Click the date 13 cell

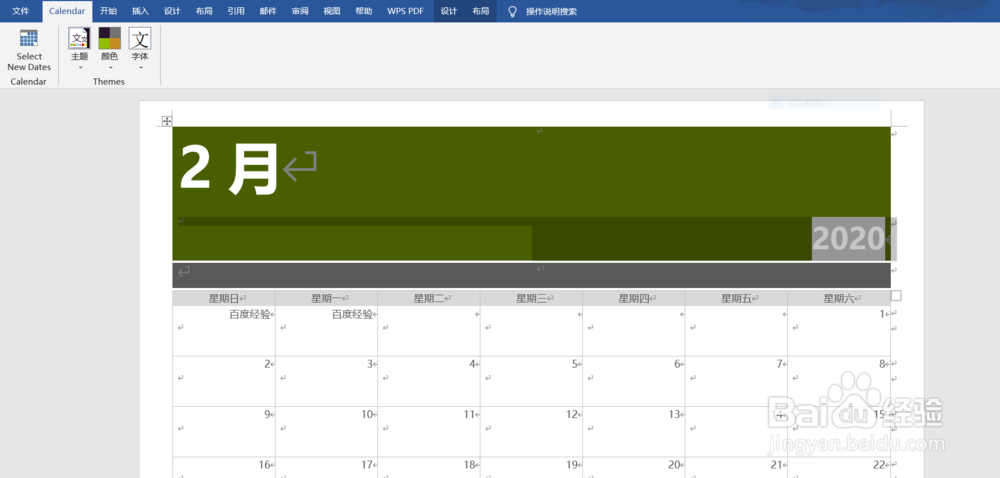(634, 431)
